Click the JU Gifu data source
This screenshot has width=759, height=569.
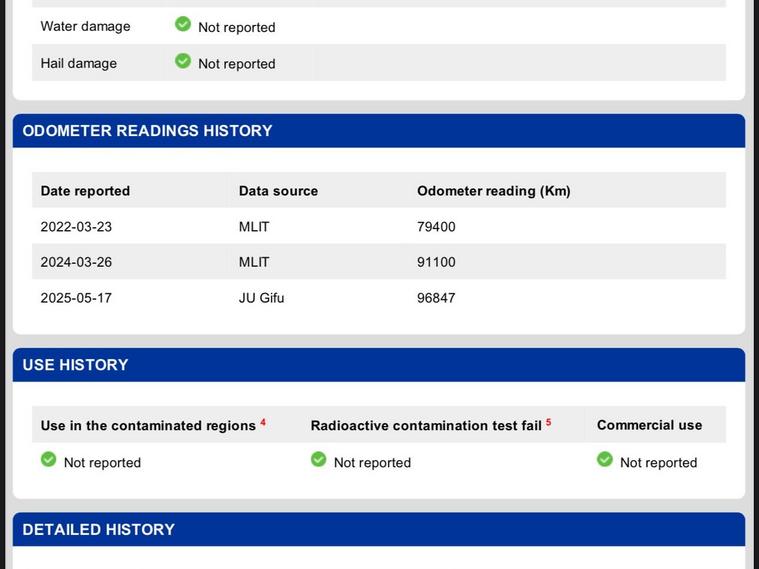(x=261, y=298)
